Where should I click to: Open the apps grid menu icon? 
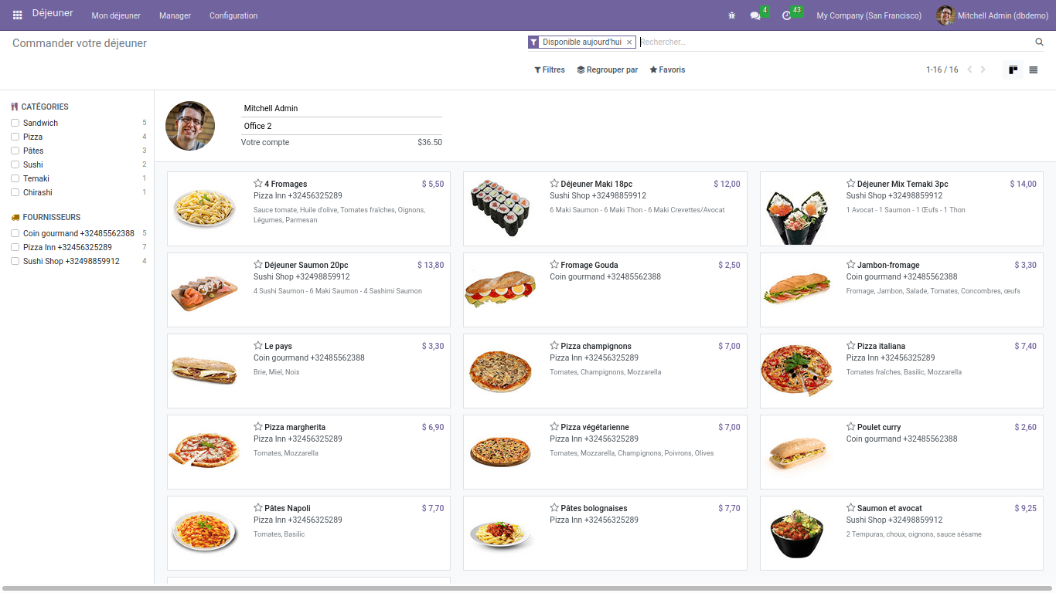[17, 15]
